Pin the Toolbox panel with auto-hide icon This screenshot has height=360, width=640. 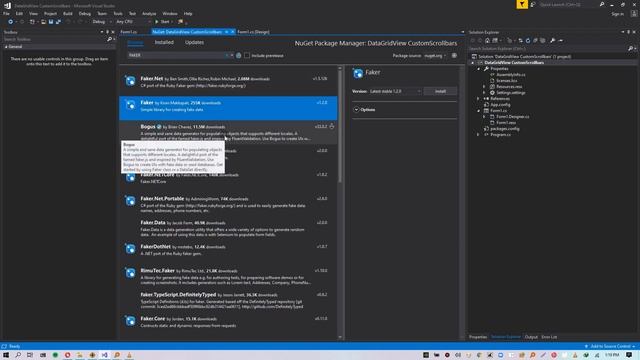coord(107,32)
